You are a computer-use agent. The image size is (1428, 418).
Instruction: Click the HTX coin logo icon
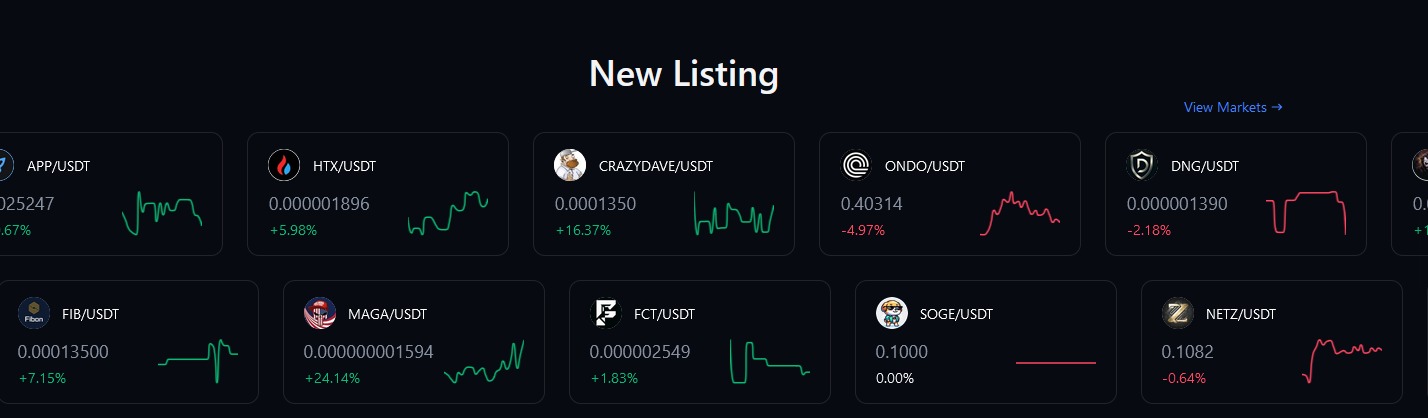(x=284, y=165)
